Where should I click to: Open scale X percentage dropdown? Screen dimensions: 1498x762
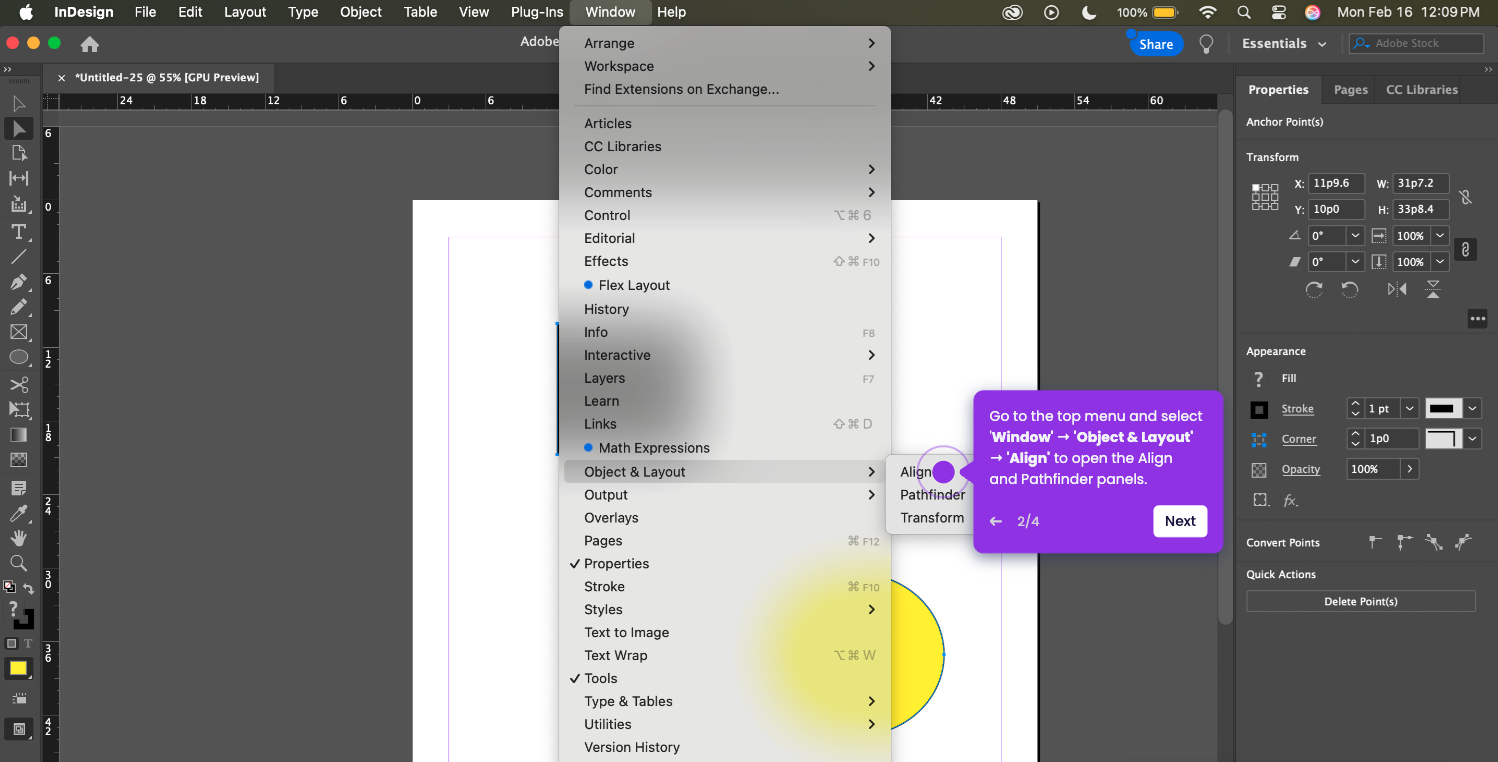coord(1439,236)
